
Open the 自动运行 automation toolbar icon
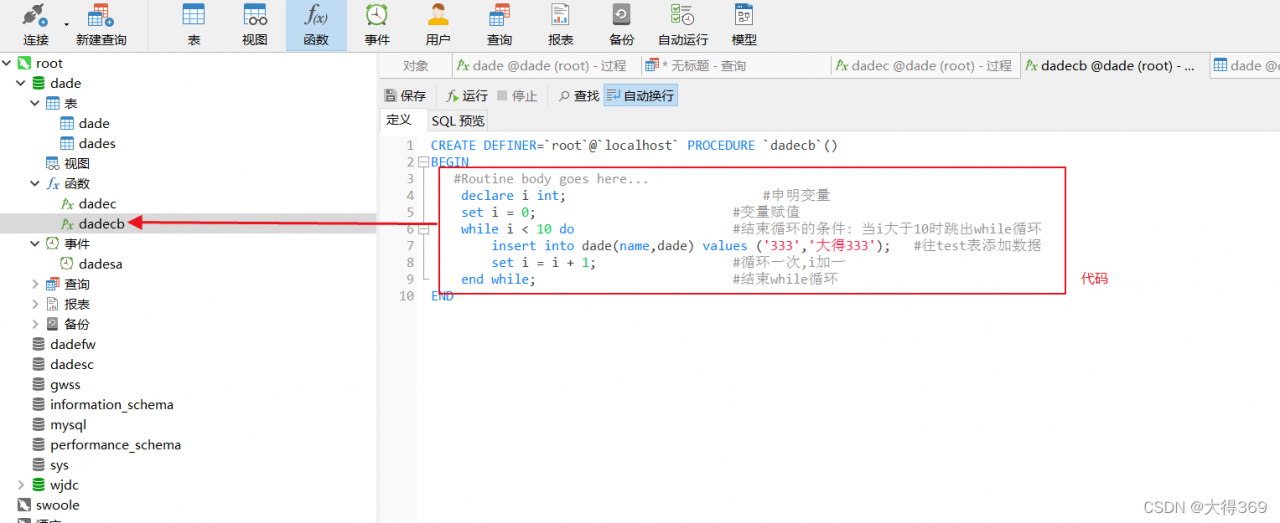(x=683, y=25)
